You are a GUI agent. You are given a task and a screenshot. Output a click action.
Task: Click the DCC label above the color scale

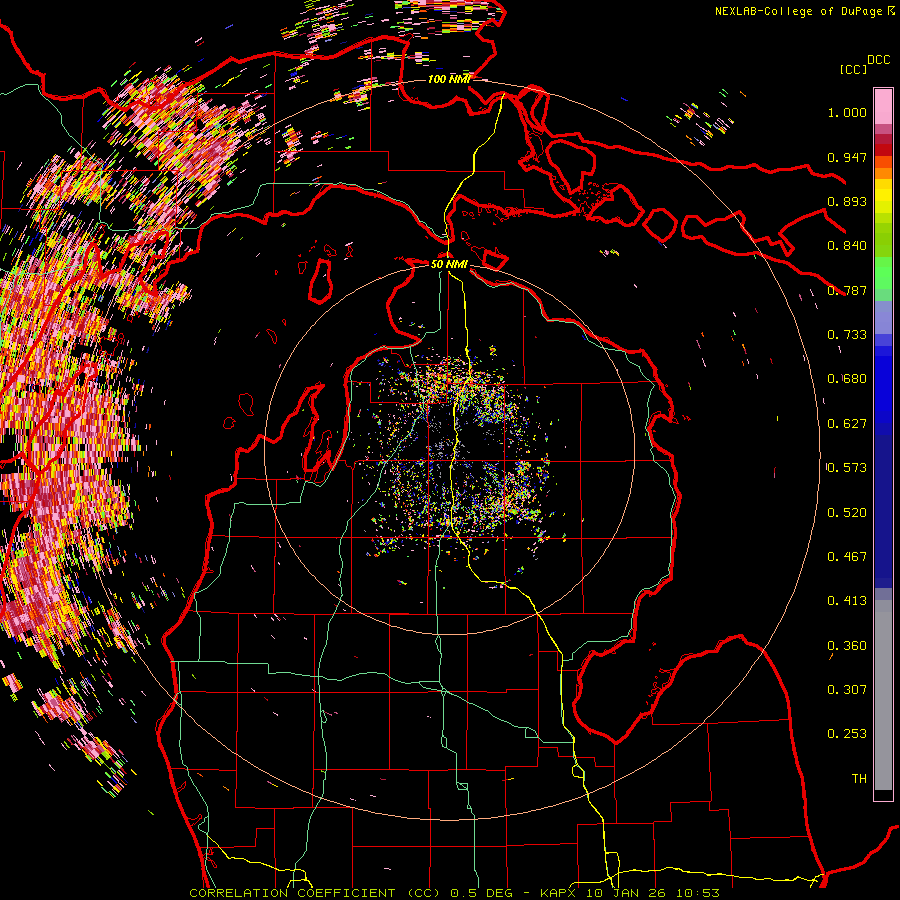(x=878, y=60)
